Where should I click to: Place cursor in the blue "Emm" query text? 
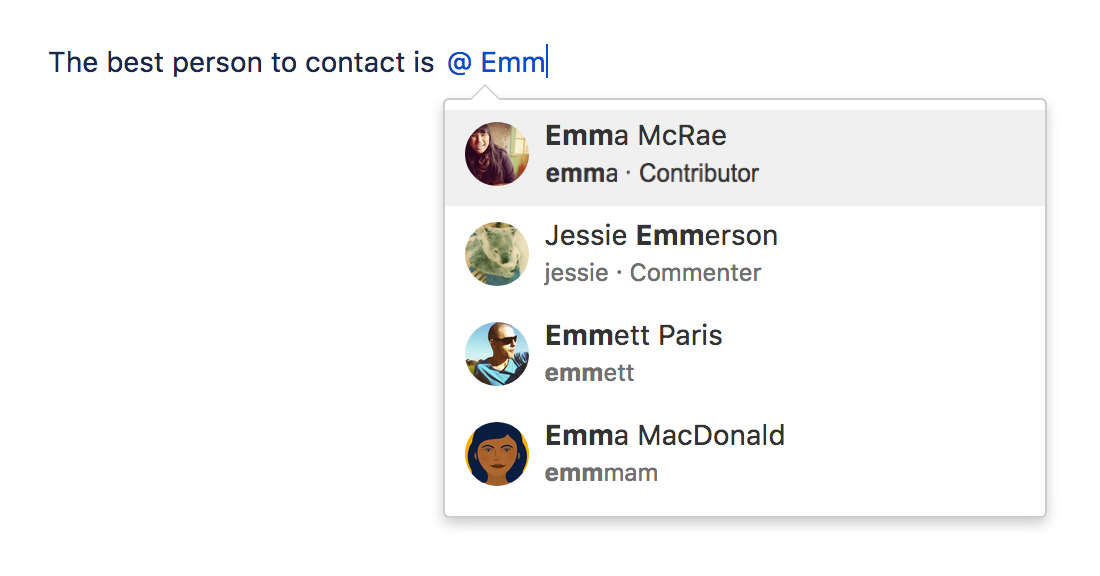click(512, 63)
